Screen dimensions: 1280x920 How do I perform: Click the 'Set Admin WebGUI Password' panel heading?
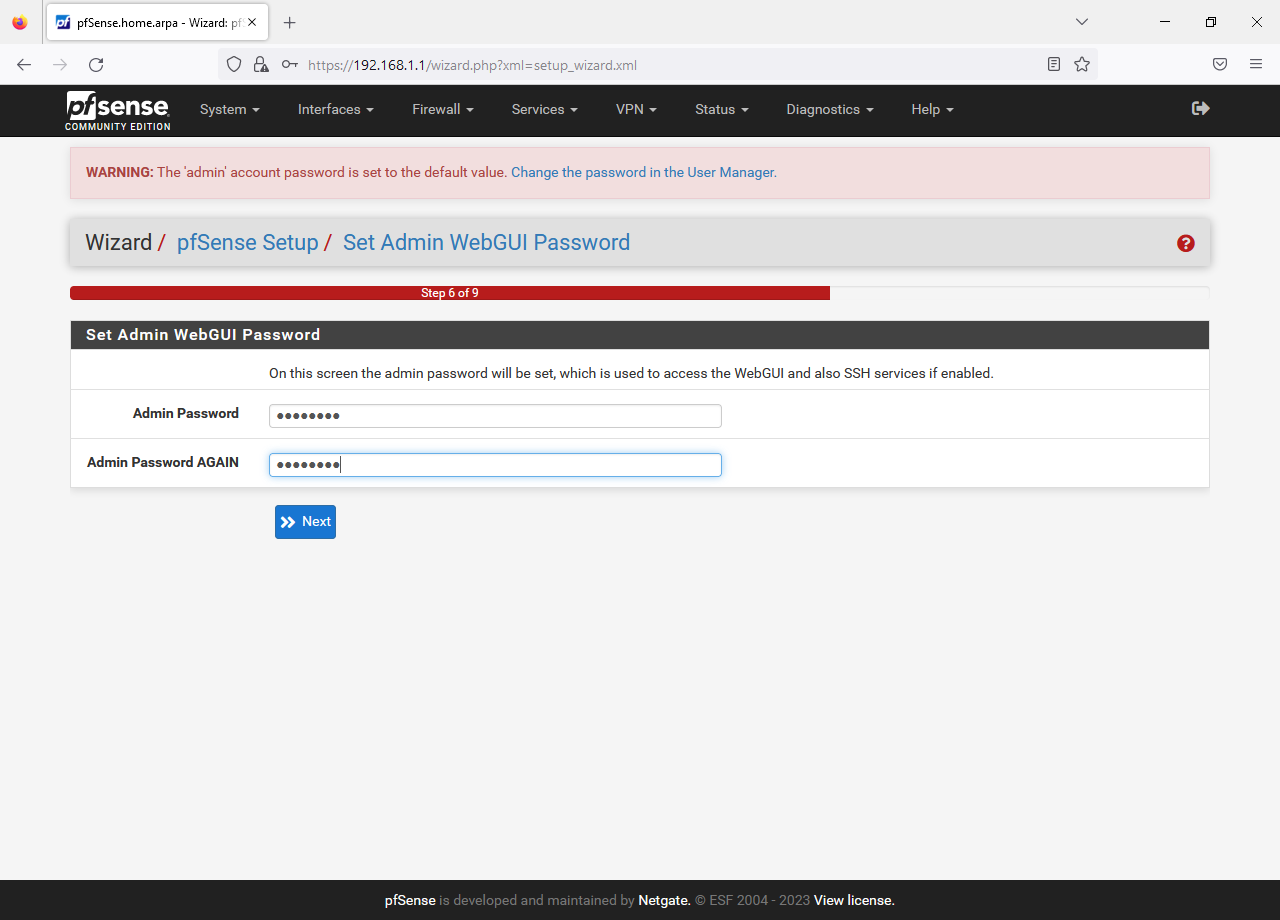tap(203, 335)
